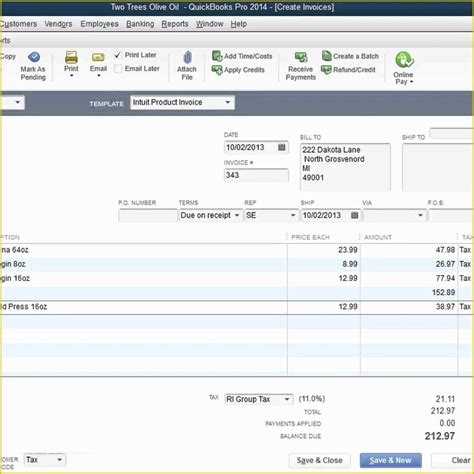Screen dimensions: 474x474
Task: Enable the Email Later checkbox
Action: (117, 69)
